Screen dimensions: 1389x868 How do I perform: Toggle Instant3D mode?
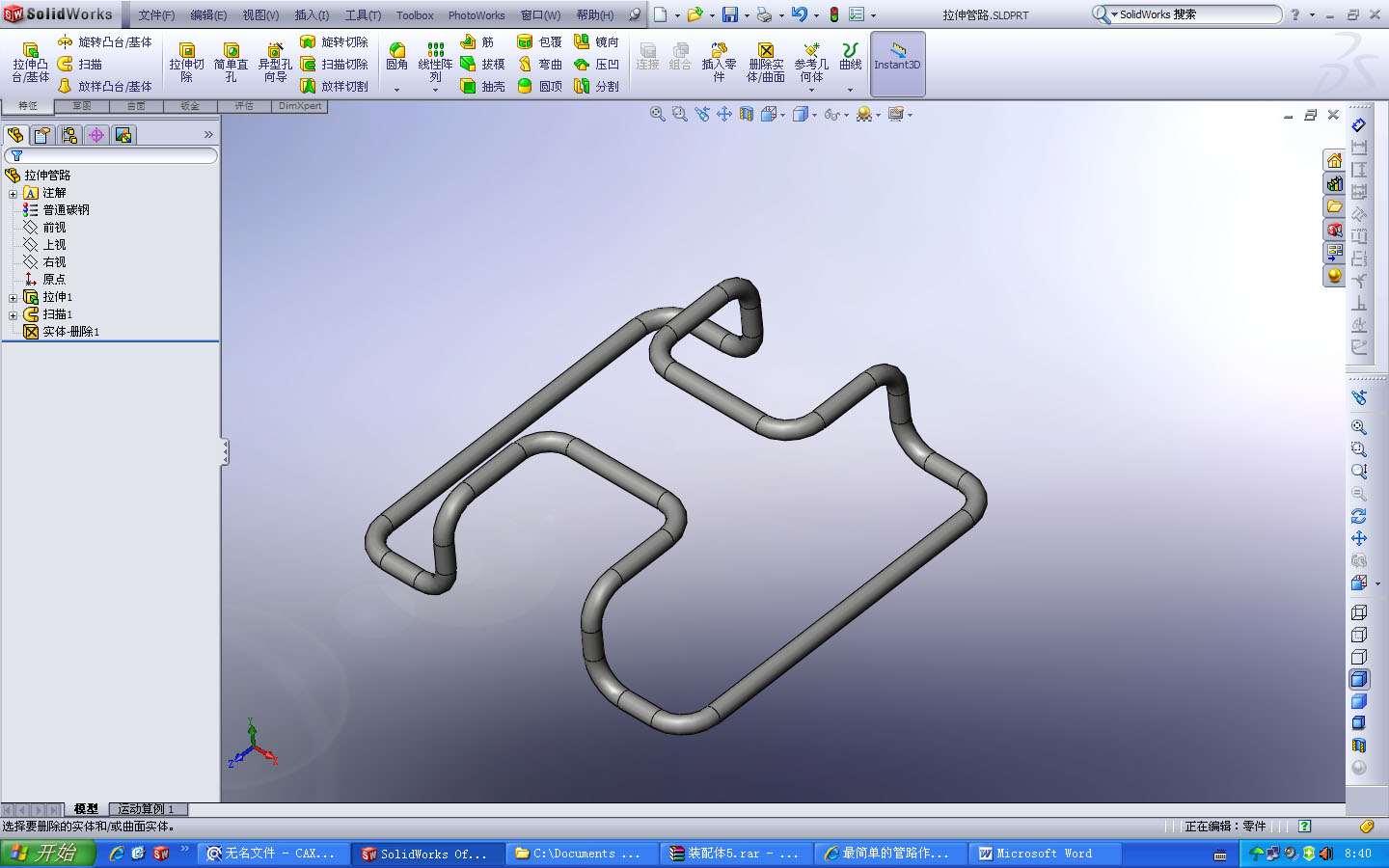point(898,64)
